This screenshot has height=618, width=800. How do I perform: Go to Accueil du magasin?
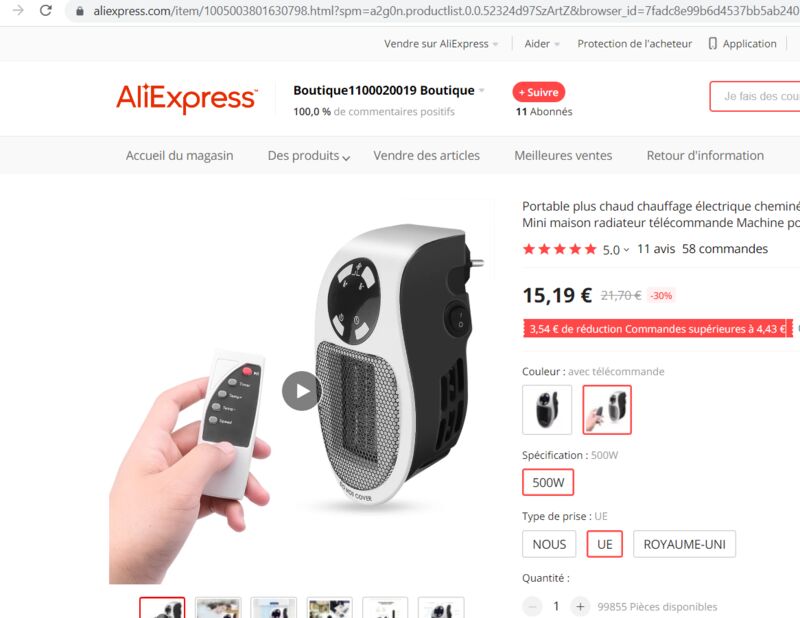(180, 156)
